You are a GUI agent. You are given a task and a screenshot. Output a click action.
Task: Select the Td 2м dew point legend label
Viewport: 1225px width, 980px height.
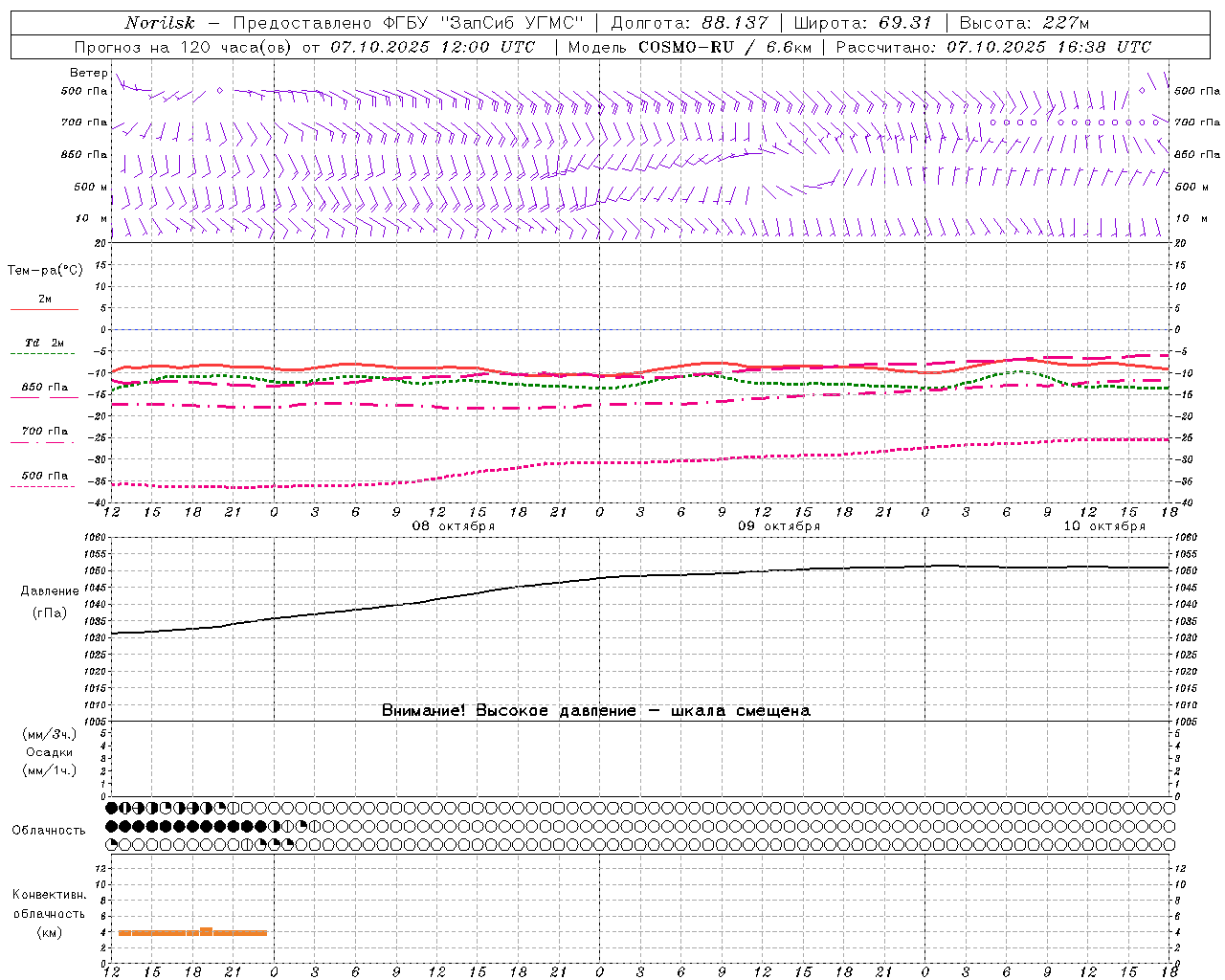pyautogui.click(x=45, y=343)
